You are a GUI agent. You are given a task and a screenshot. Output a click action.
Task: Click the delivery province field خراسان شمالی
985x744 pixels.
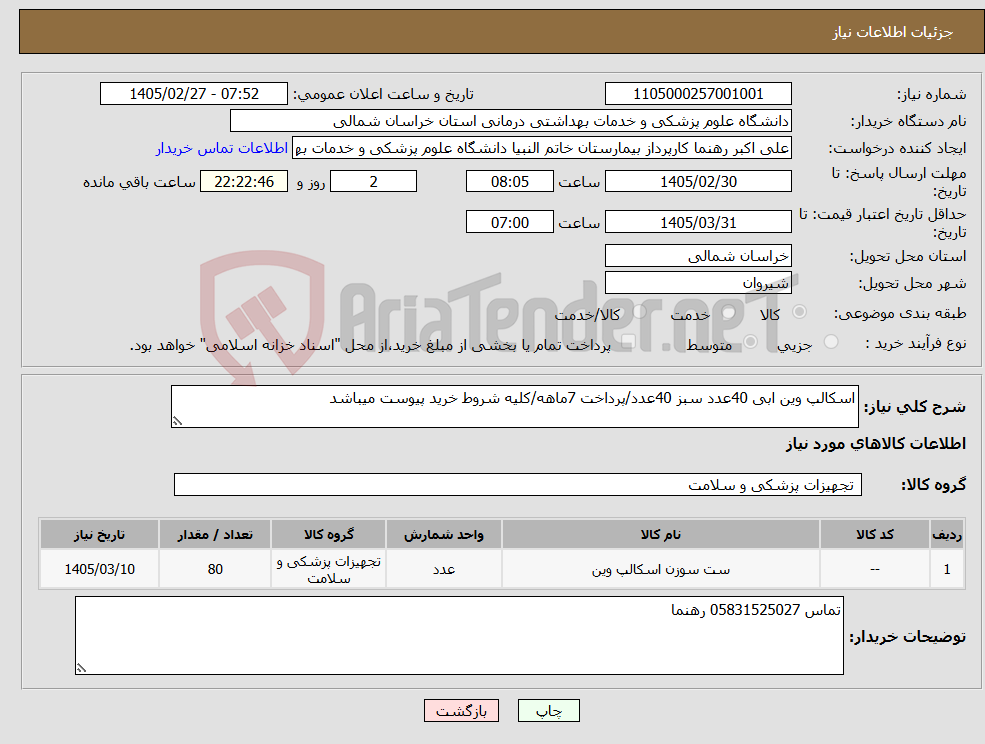(698, 256)
